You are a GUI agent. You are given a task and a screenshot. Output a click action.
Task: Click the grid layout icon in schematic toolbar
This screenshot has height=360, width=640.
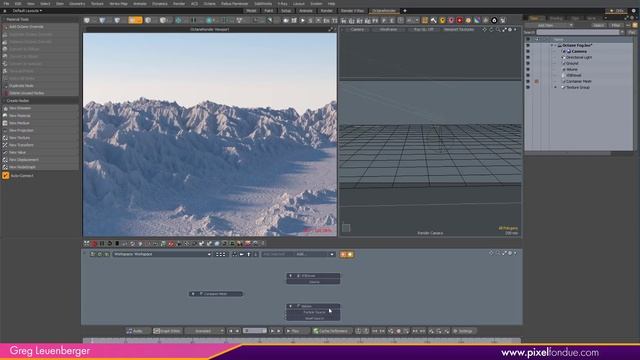coord(220,254)
